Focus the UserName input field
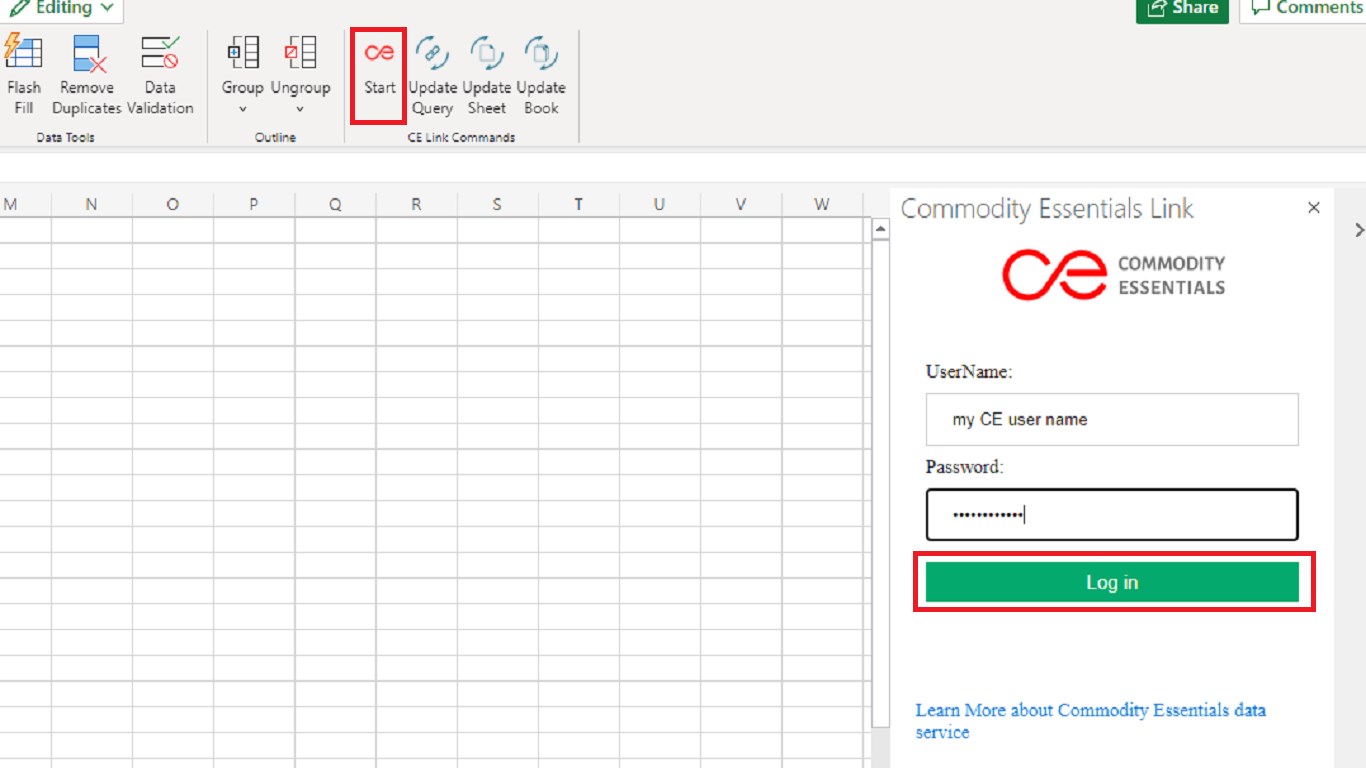The image size is (1366, 768). 1112,419
